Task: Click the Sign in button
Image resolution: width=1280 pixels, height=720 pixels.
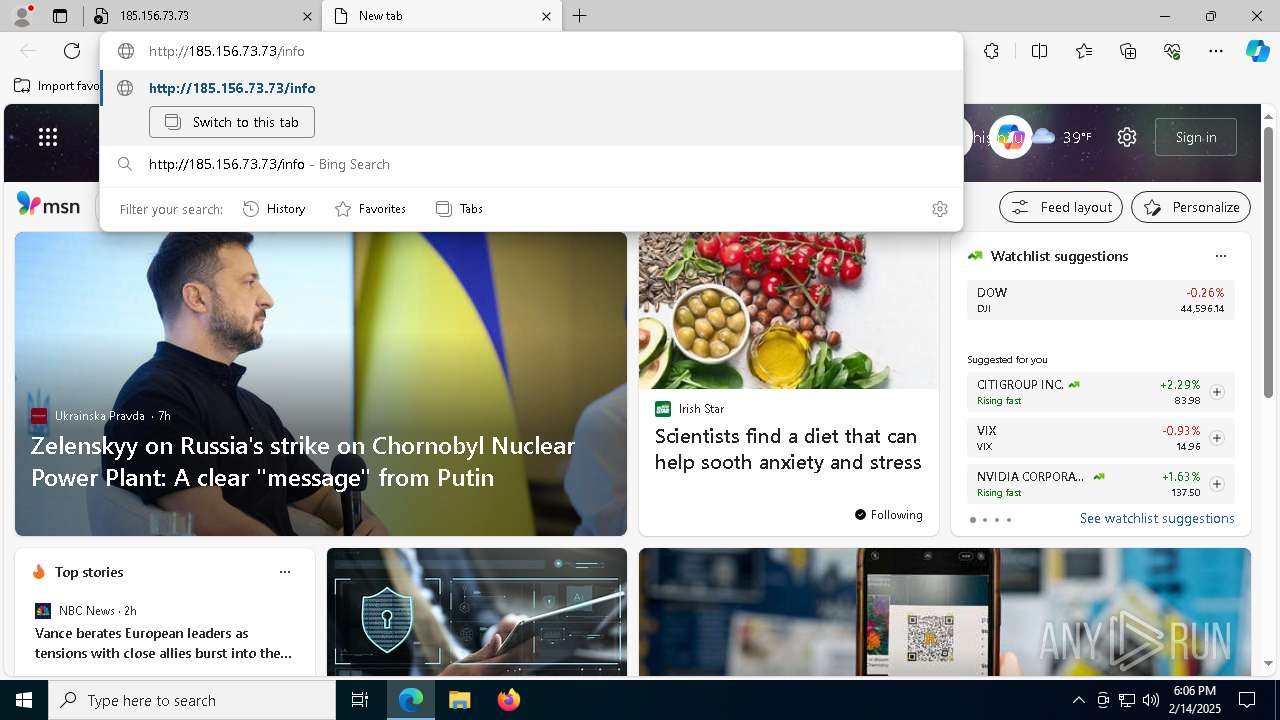Action: [x=1196, y=137]
